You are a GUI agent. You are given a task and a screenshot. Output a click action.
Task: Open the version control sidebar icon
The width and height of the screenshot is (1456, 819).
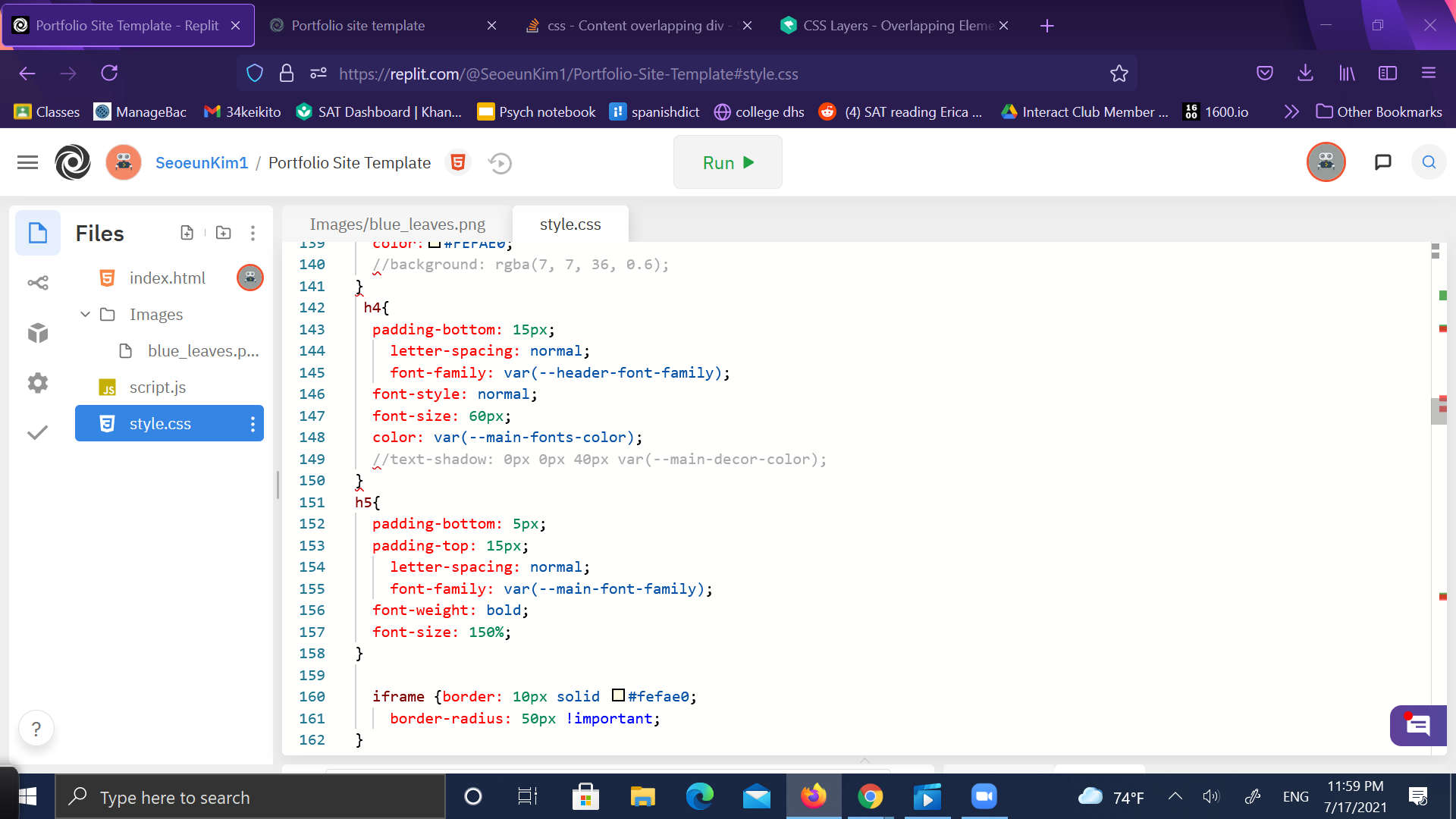(38, 283)
